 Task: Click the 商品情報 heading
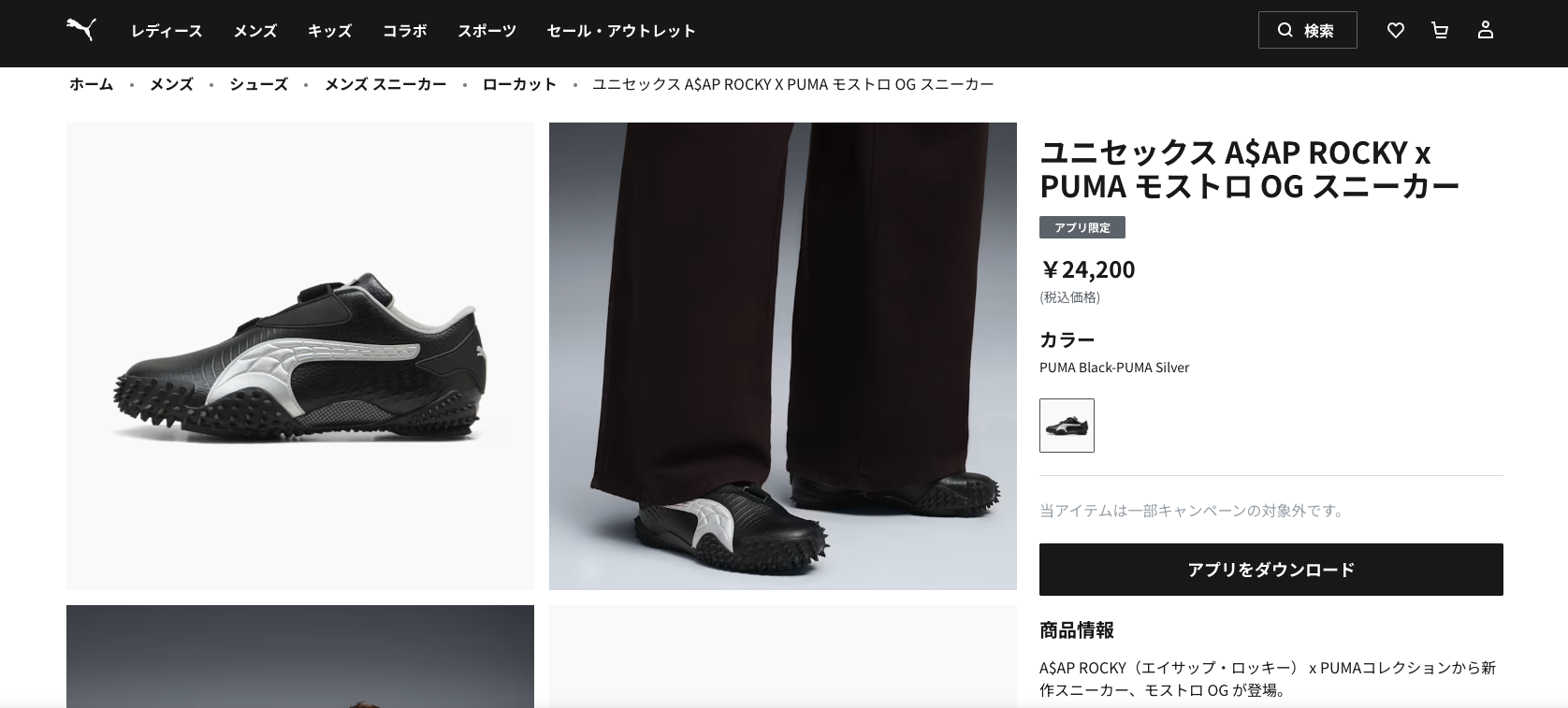1077,630
